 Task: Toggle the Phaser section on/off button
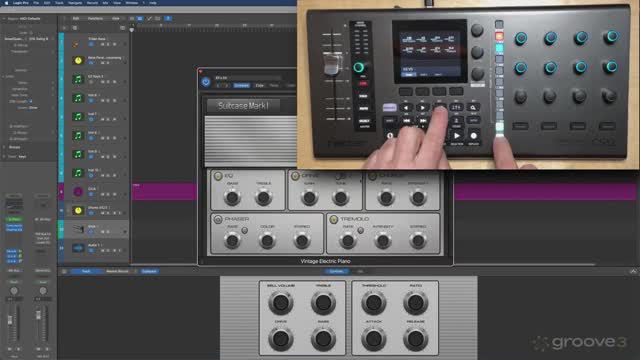tap(218, 219)
